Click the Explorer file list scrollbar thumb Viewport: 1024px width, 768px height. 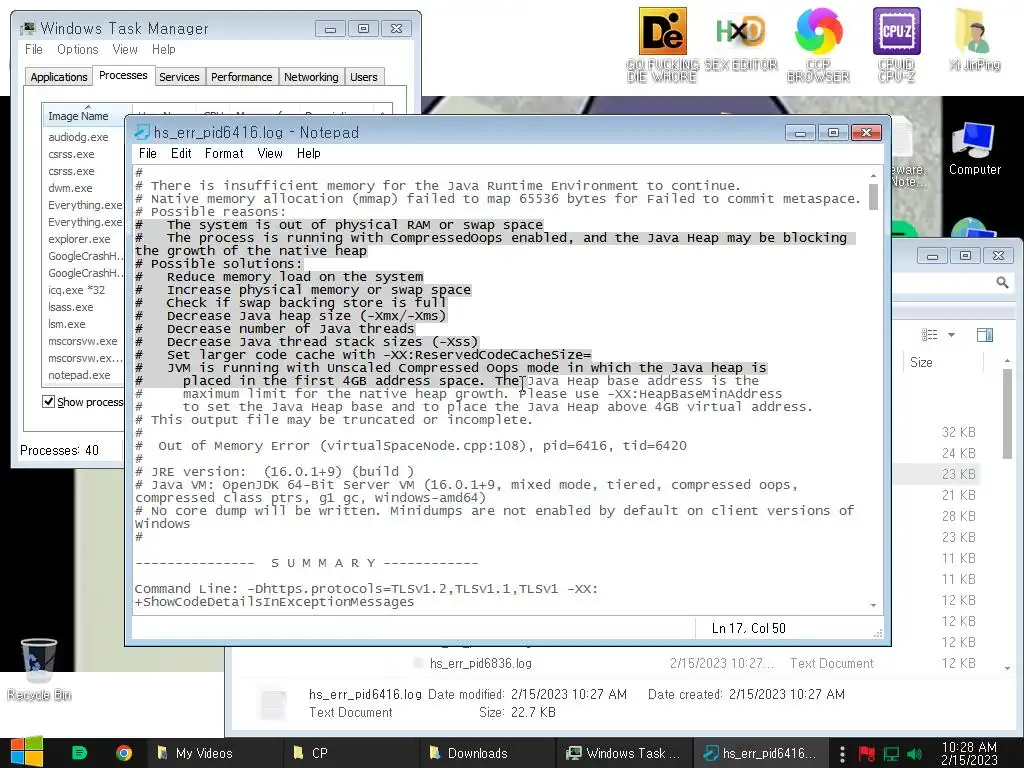(x=1007, y=414)
